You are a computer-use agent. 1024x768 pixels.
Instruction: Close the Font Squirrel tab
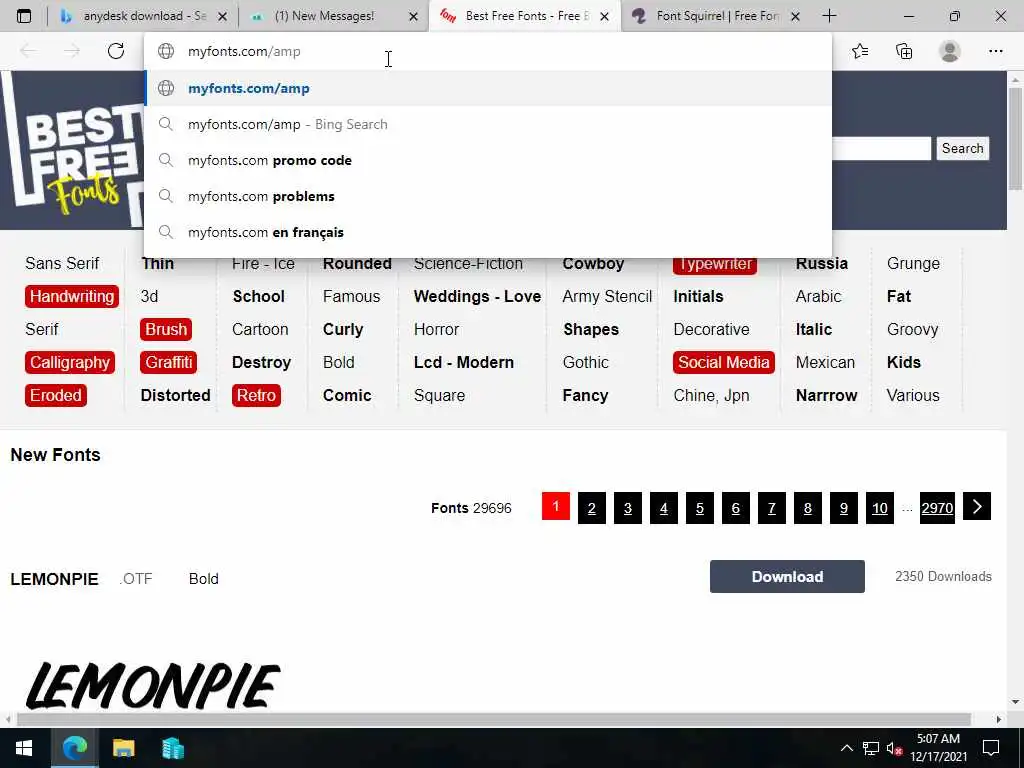tap(795, 16)
